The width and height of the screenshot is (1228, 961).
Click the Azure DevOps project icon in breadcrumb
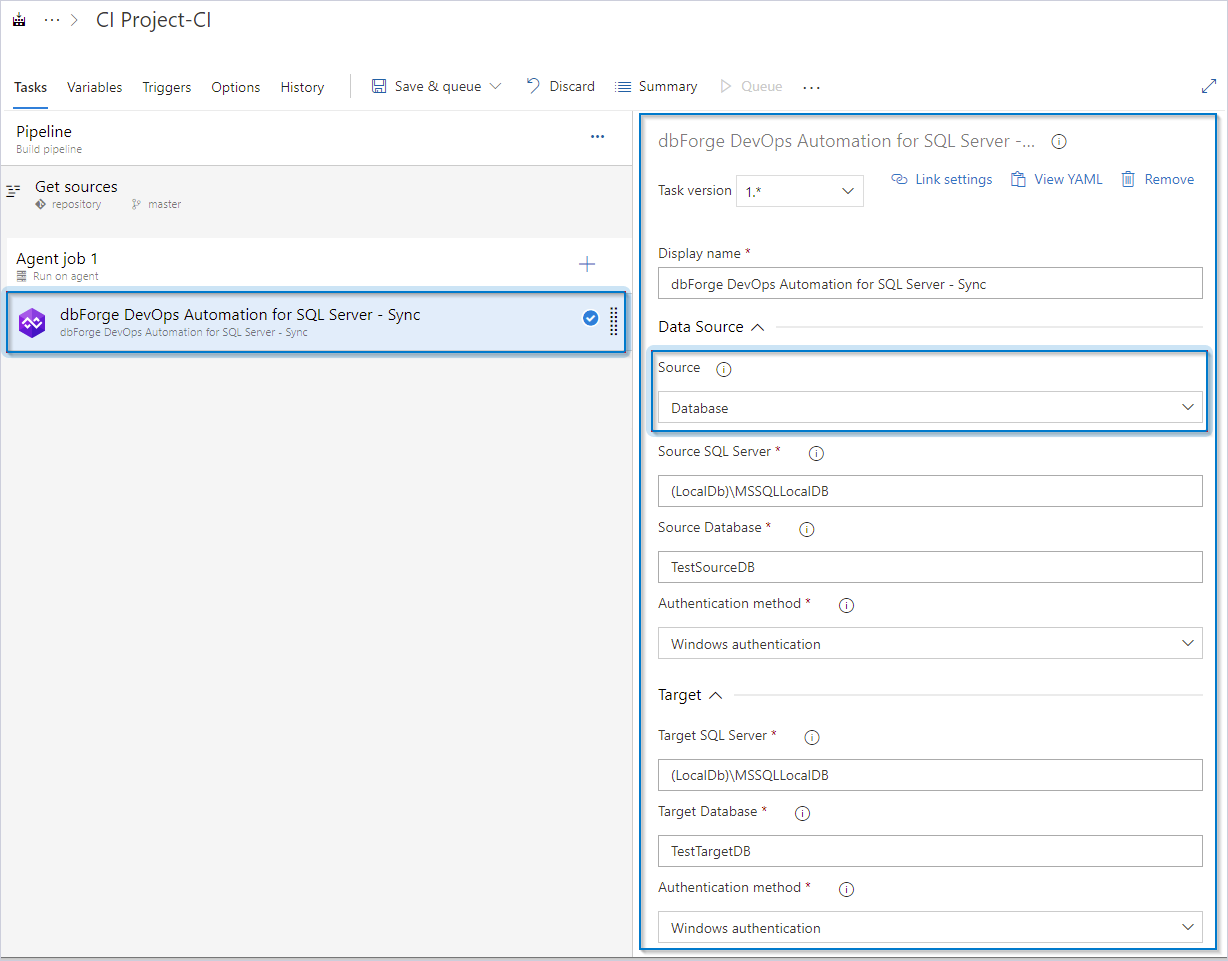coord(19,20)
